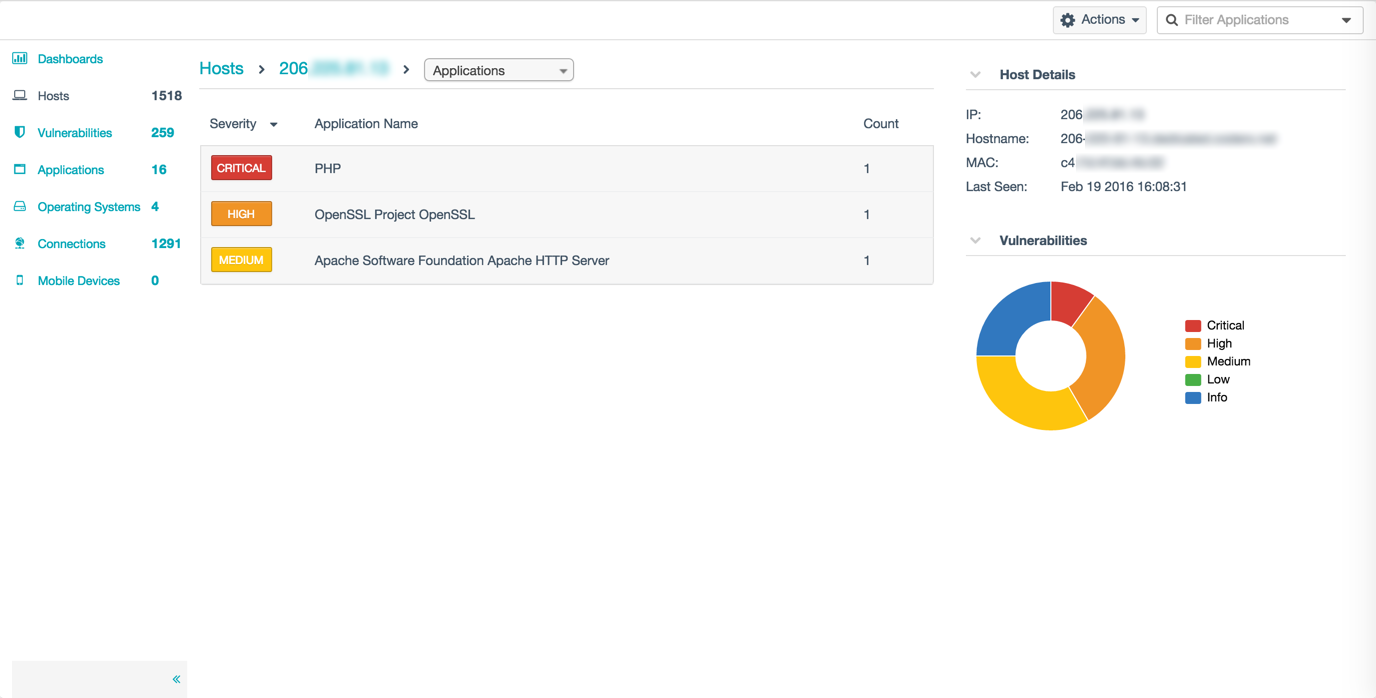Toggle the Critical series in the chart legend

coord(1214,326)
